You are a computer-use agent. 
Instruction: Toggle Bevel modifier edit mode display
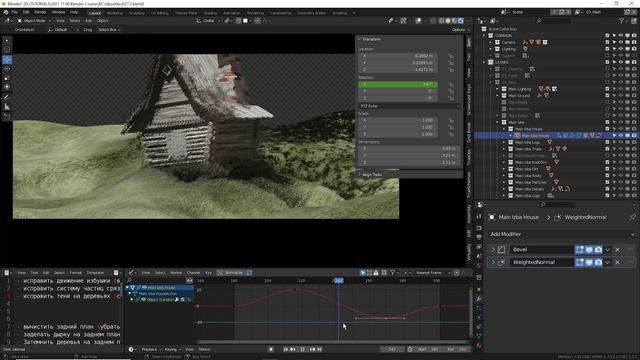[x=580, y=249]
